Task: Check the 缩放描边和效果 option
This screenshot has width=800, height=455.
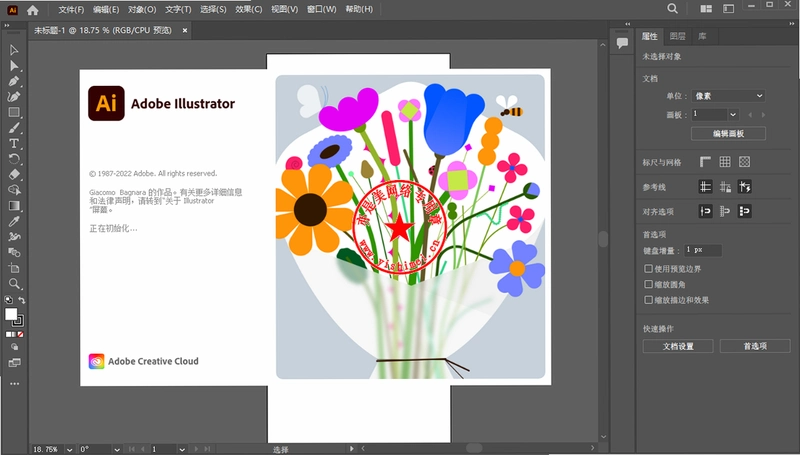Action: click(x=648, y=300)
